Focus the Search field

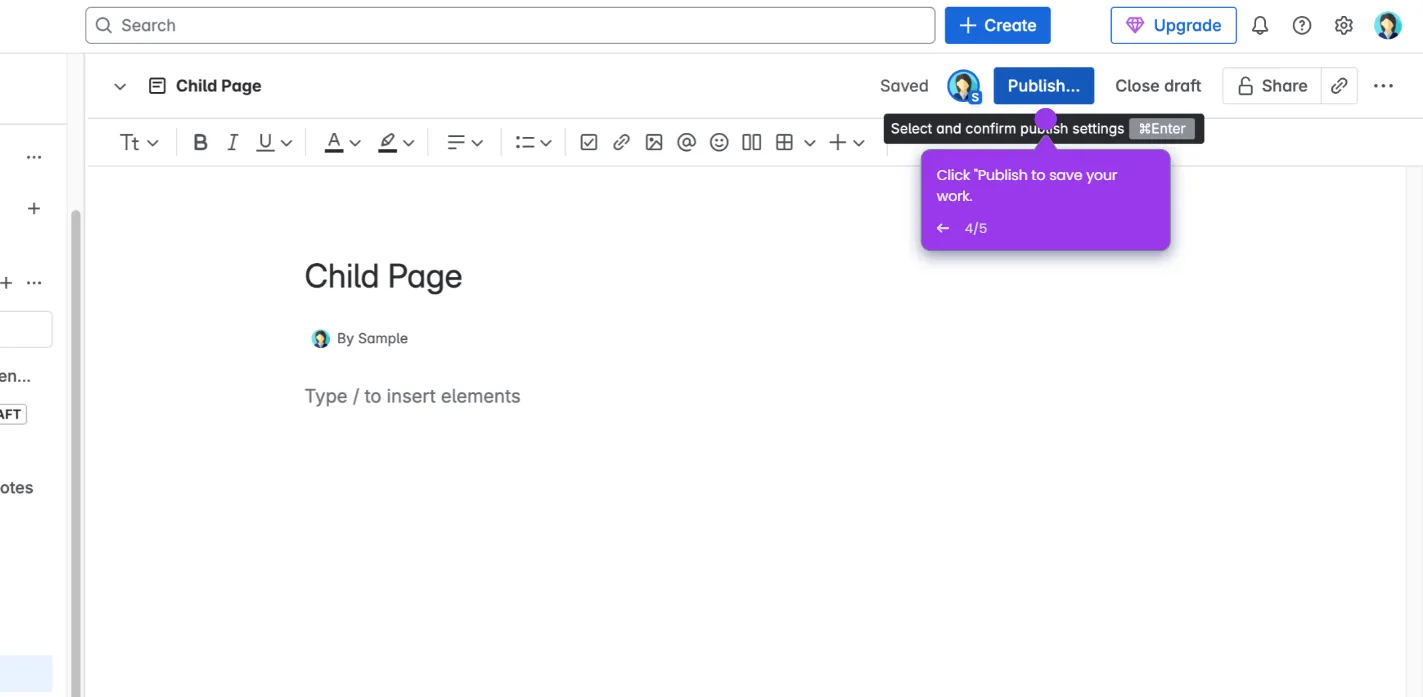coord(510,25)
